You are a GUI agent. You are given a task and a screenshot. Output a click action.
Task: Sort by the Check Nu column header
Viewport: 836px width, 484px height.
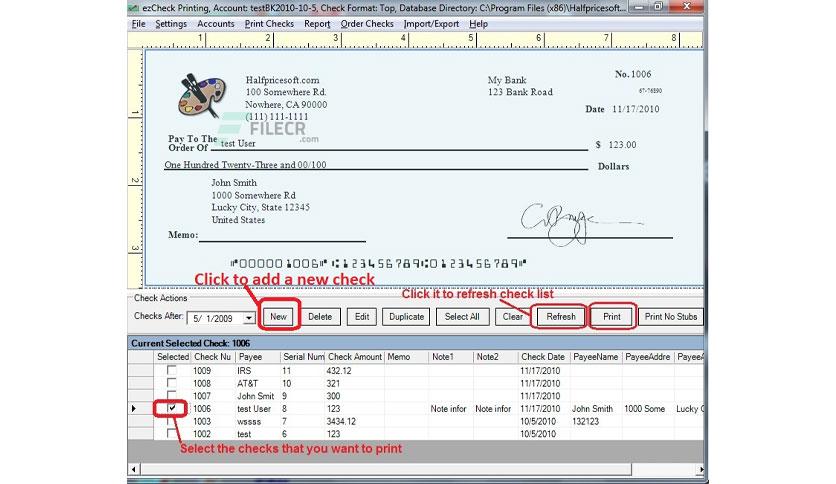(213, 357)
